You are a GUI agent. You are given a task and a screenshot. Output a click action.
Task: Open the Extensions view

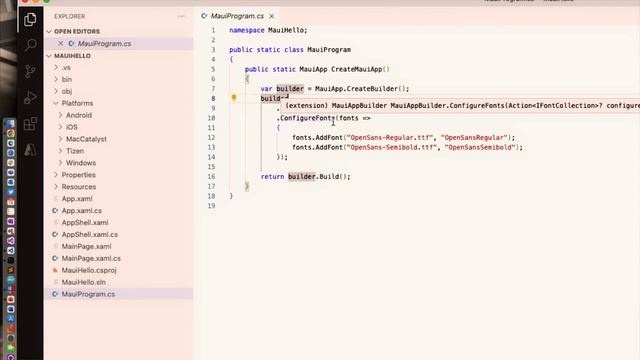tap(30, 124)
